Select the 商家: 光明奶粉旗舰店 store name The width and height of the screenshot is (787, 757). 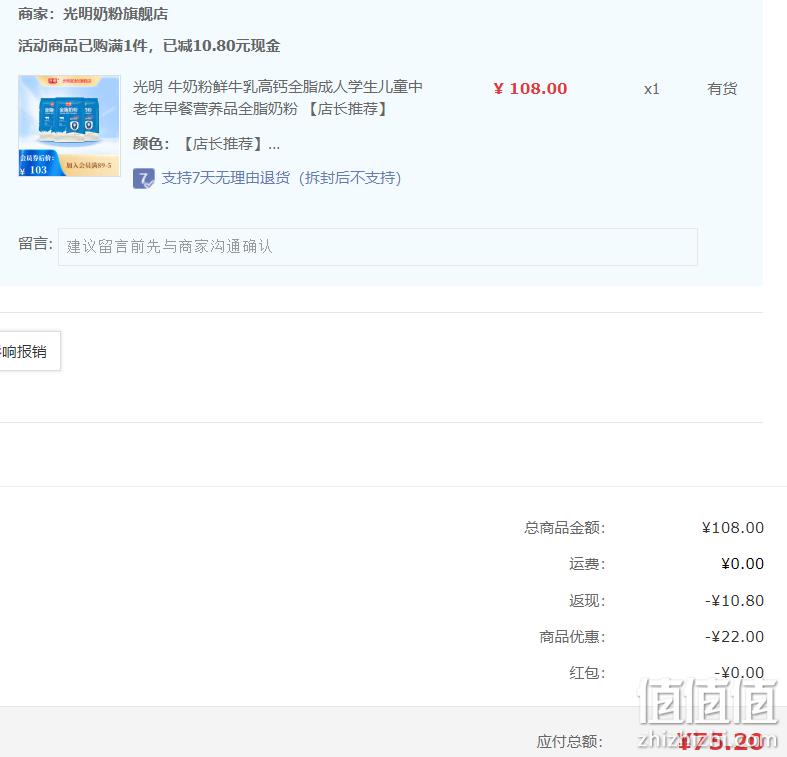tap(93, 14)
